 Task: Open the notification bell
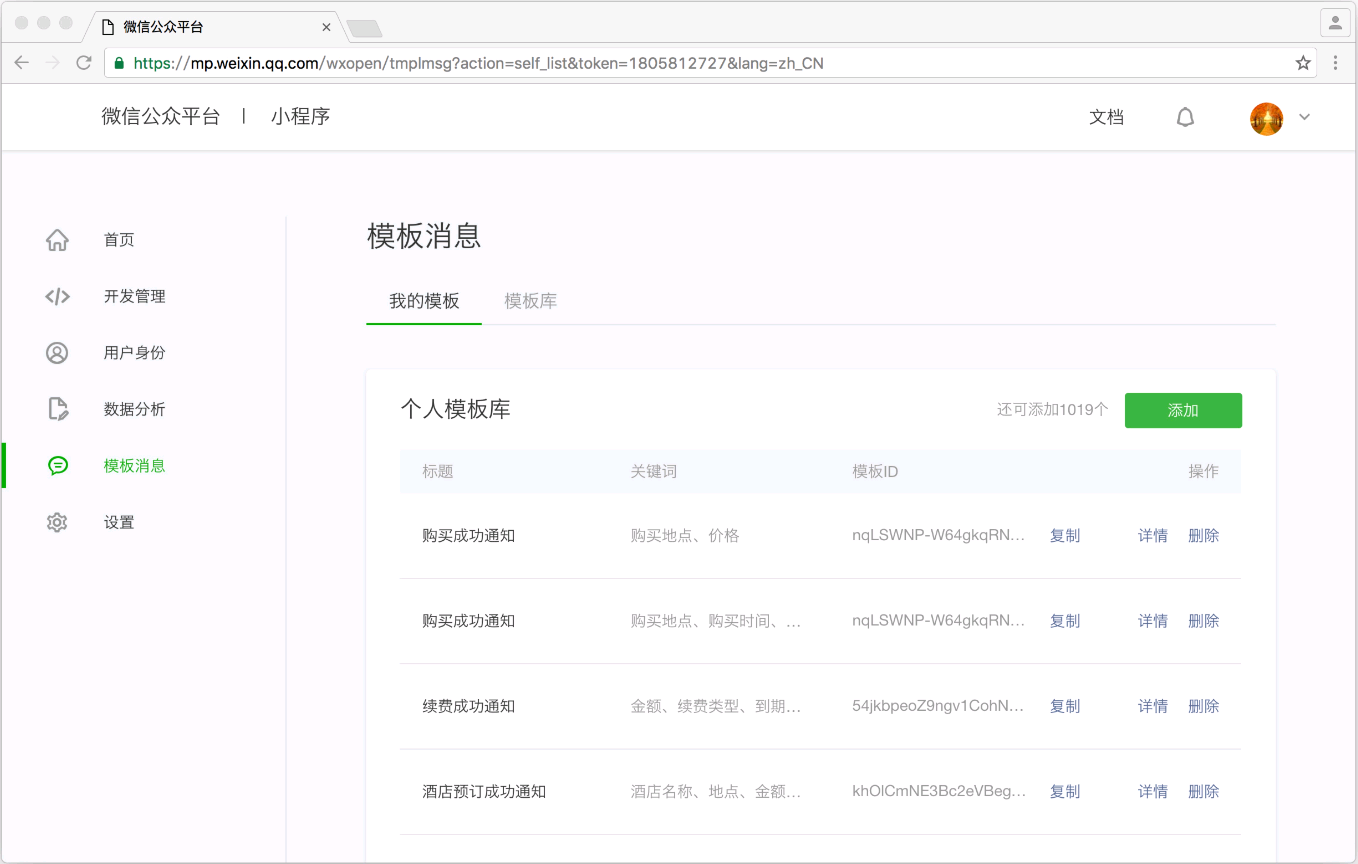click(x=1185, y=118)
